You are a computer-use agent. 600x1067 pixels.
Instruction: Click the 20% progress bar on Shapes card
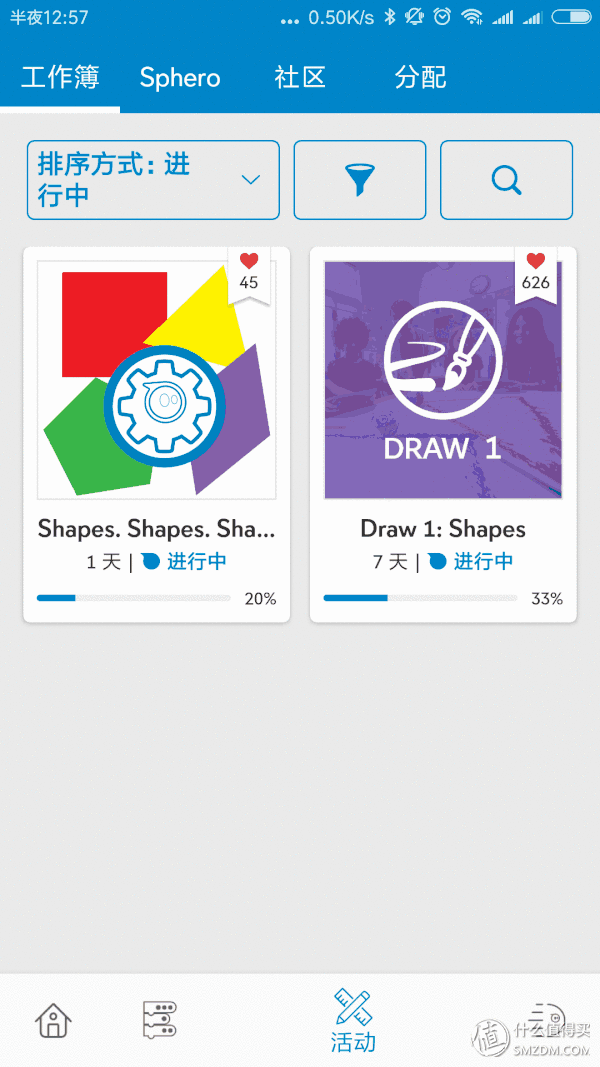click(134, 598)
